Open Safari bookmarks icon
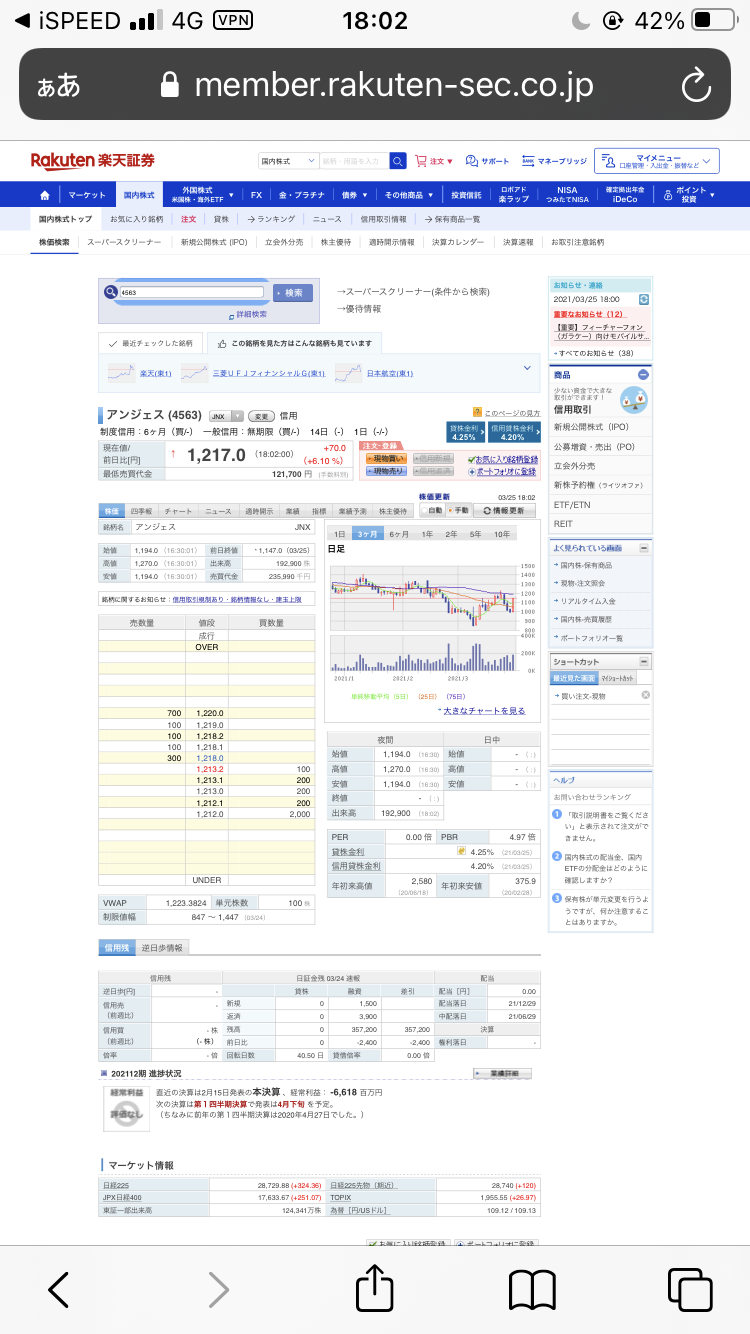Image resolution: width=750 pixels, height=1334 pixels. click(532, 1290)
